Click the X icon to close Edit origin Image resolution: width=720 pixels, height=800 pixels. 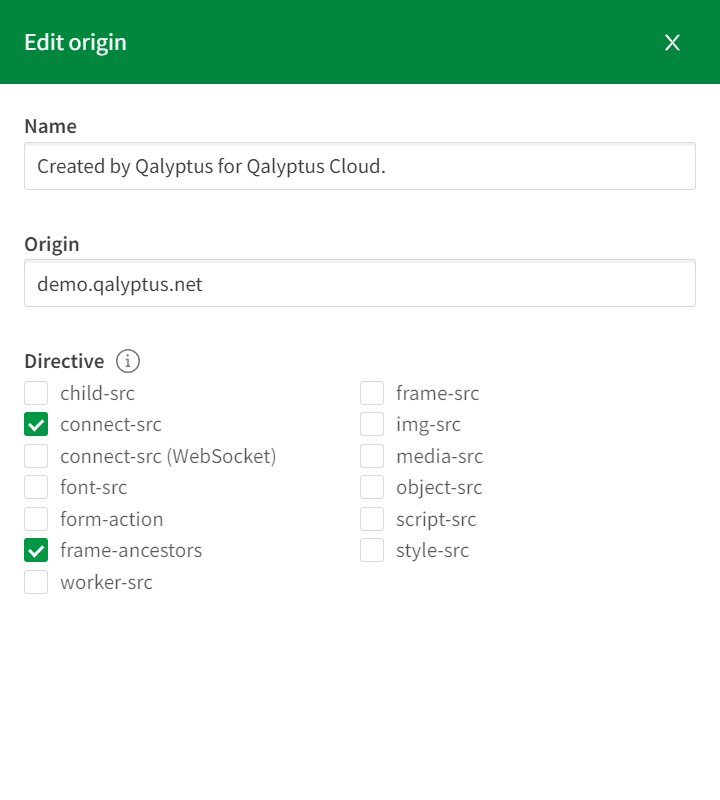(x=672, y=43)
